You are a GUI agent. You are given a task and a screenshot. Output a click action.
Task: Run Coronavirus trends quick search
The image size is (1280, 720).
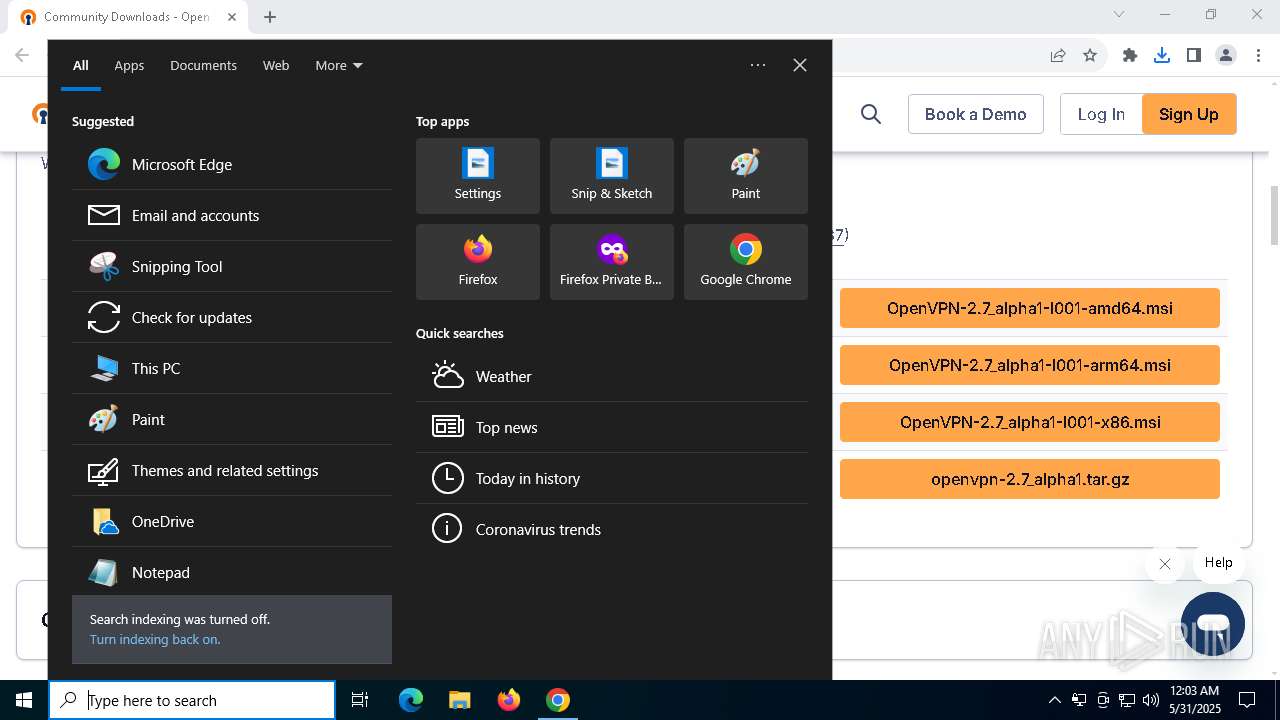coord(612,530)
